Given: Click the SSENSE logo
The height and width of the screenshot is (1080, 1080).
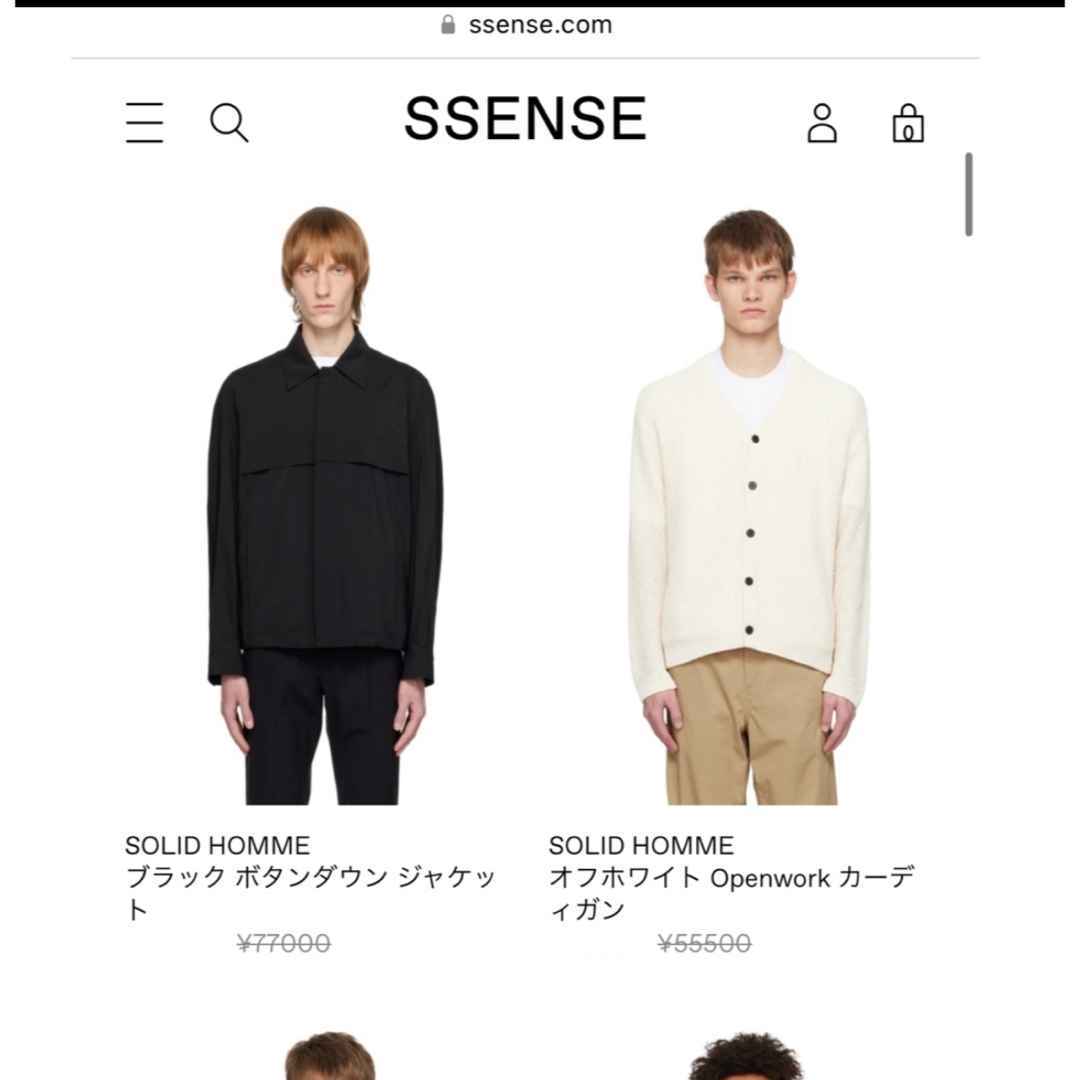Looking at the screenshot, I should click(525, 118).
